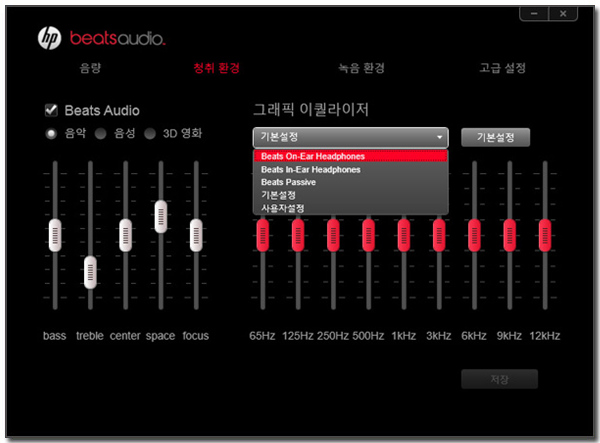Click the 125Hz equalizer slider handle

point(298,235)
